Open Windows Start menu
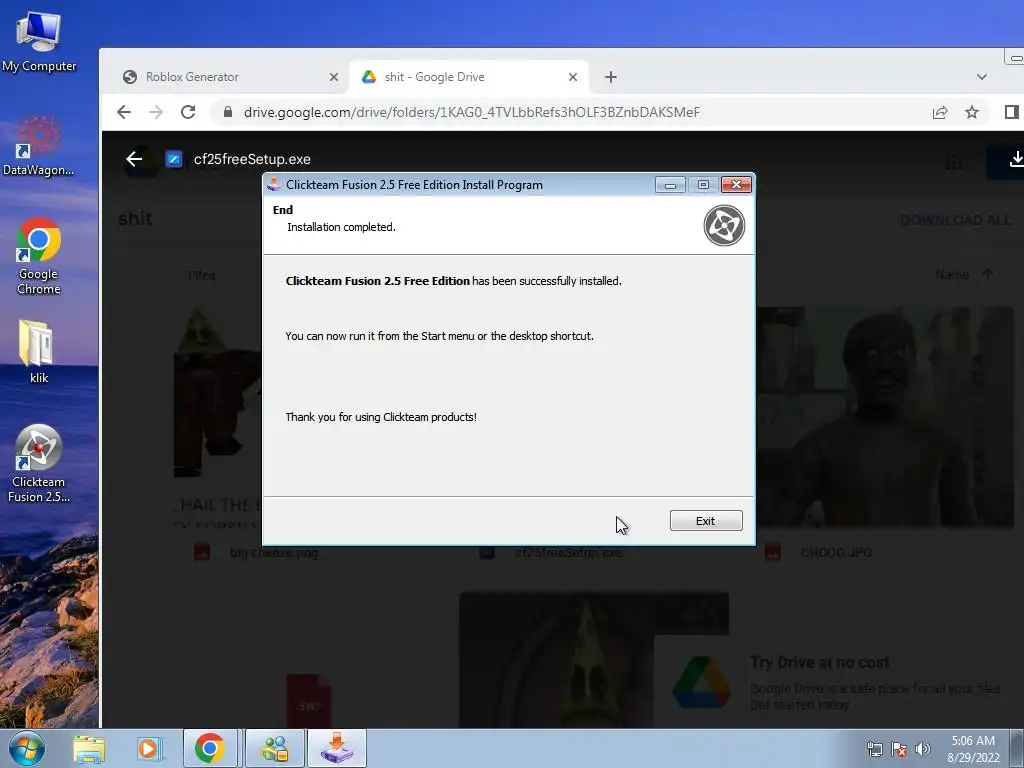The height and width of the screenshot is (768, 1024). click(x=27, y=748)
